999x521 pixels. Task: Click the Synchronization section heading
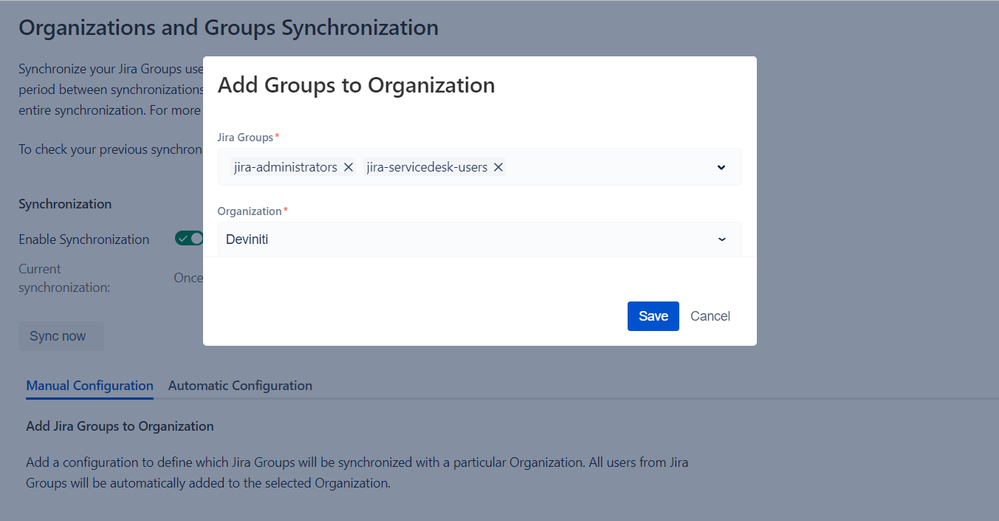[65, 204]
